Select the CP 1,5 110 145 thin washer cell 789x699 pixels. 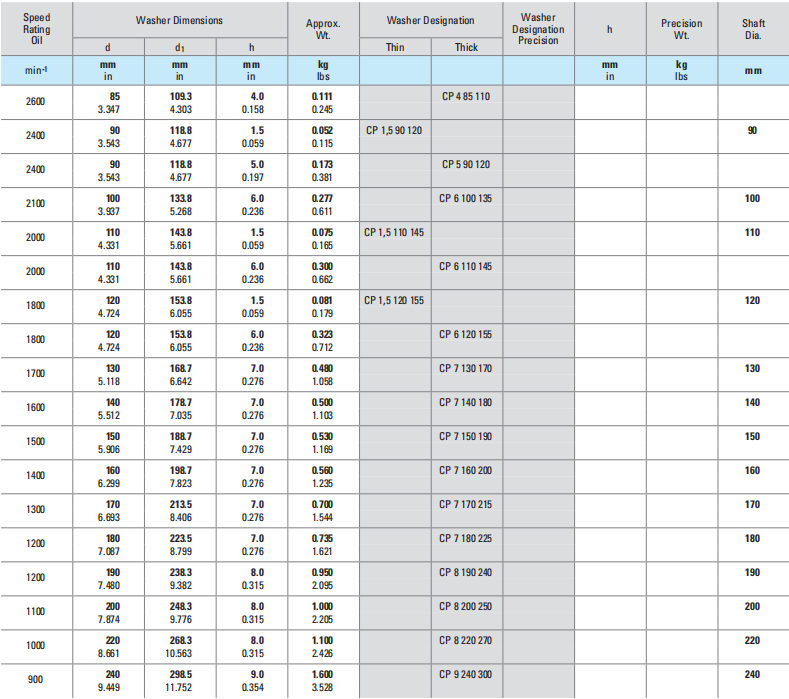(x=394, y=232)
